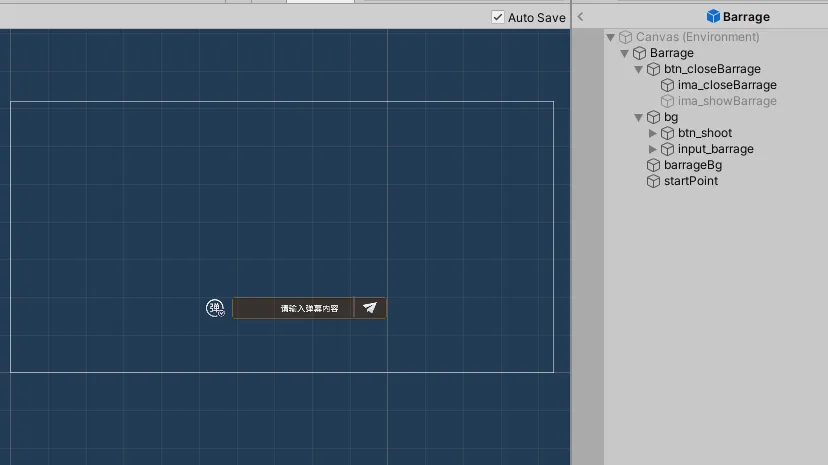Click the barrage toggle icon in scene

pyautogui.click(x=215, y=308)
